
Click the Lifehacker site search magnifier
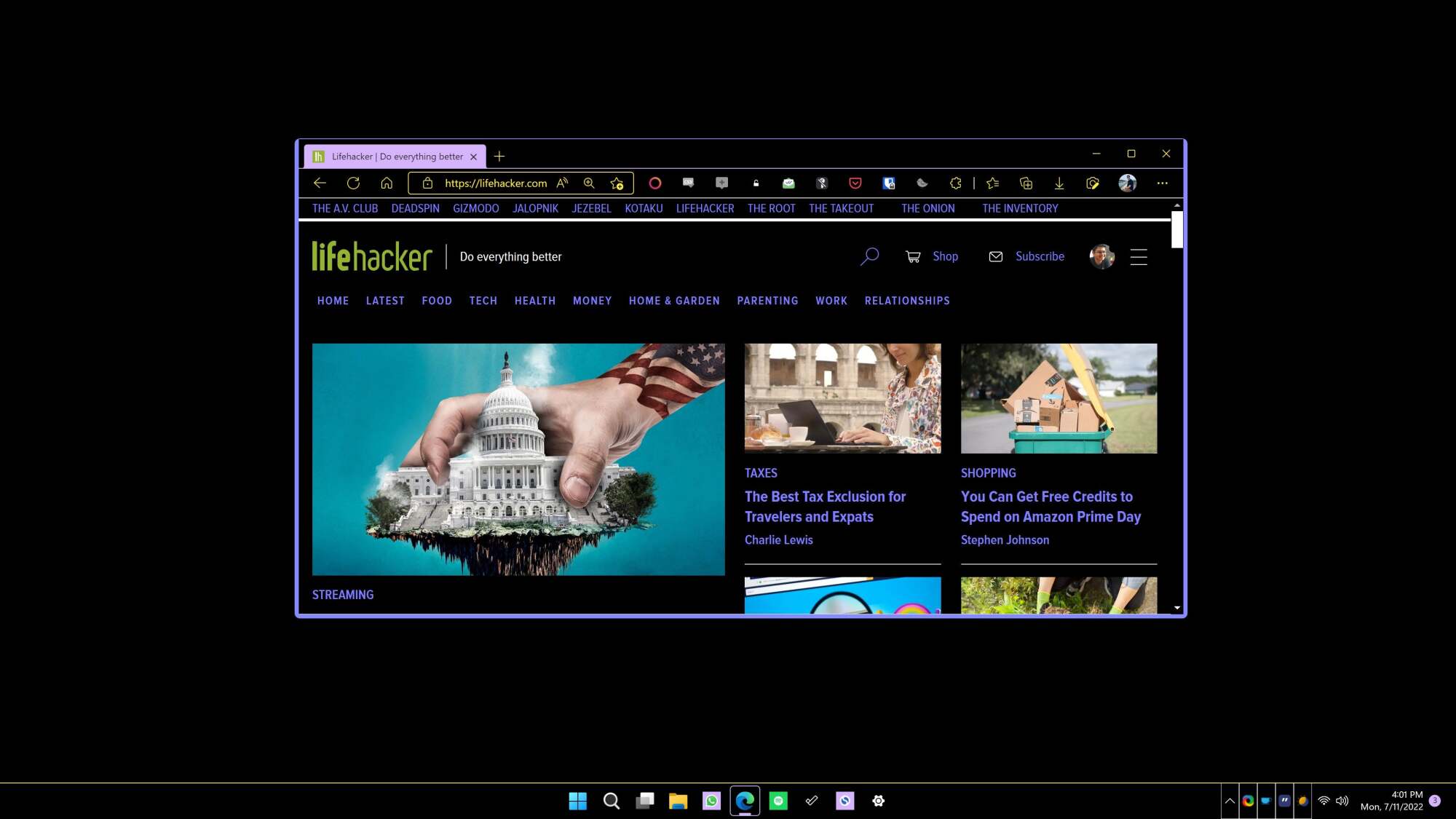click(869, 256)
